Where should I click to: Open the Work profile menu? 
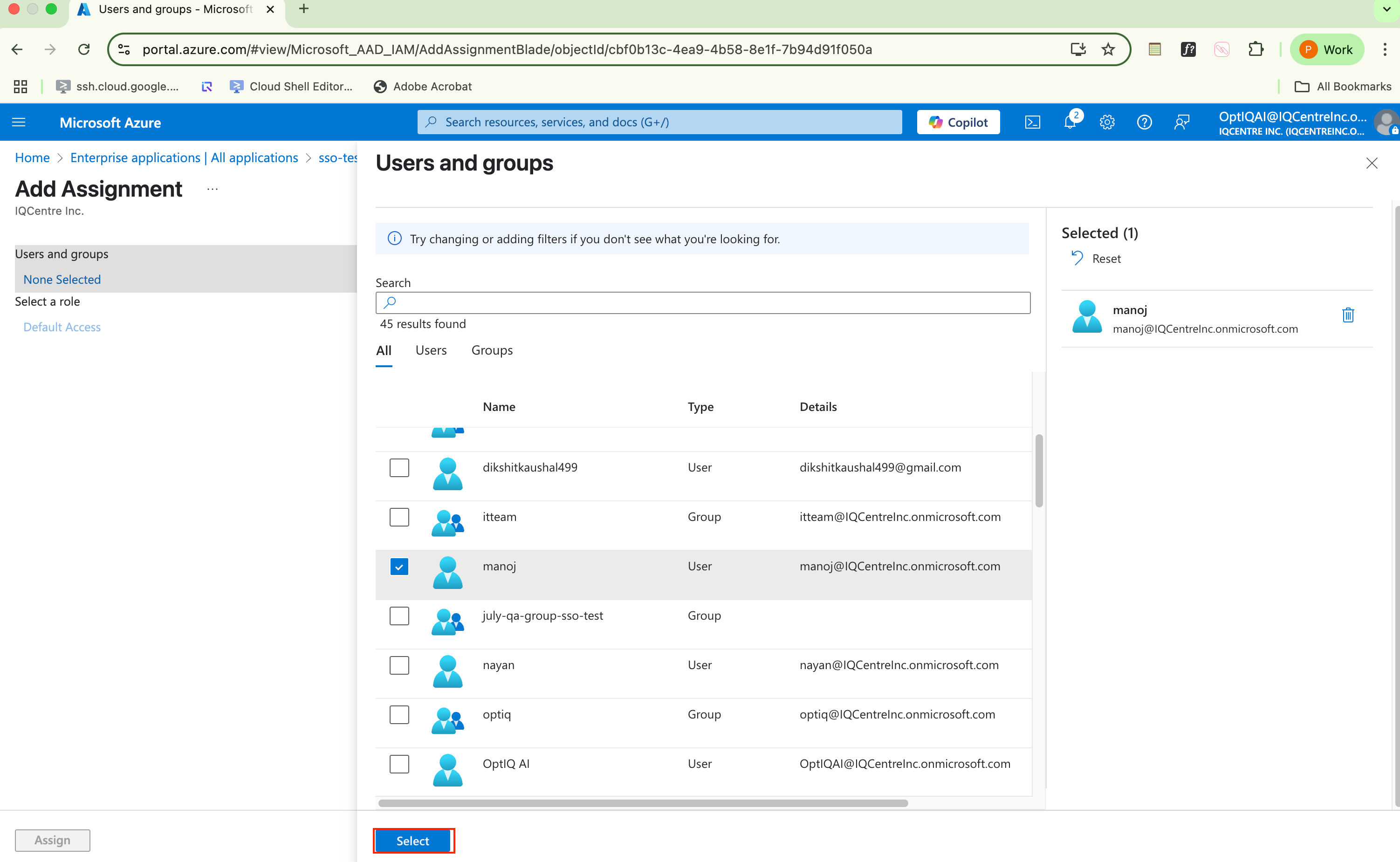point(1326,49)
